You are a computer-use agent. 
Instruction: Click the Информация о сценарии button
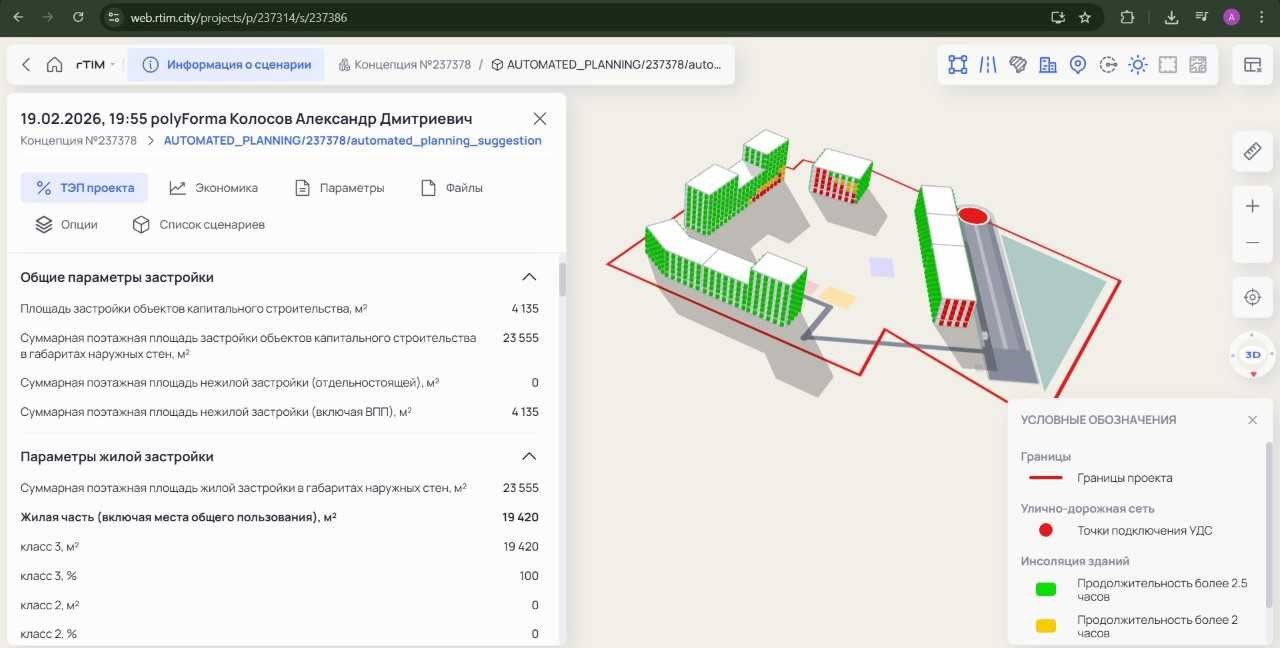pyautogui.click(x=227, y=65)
